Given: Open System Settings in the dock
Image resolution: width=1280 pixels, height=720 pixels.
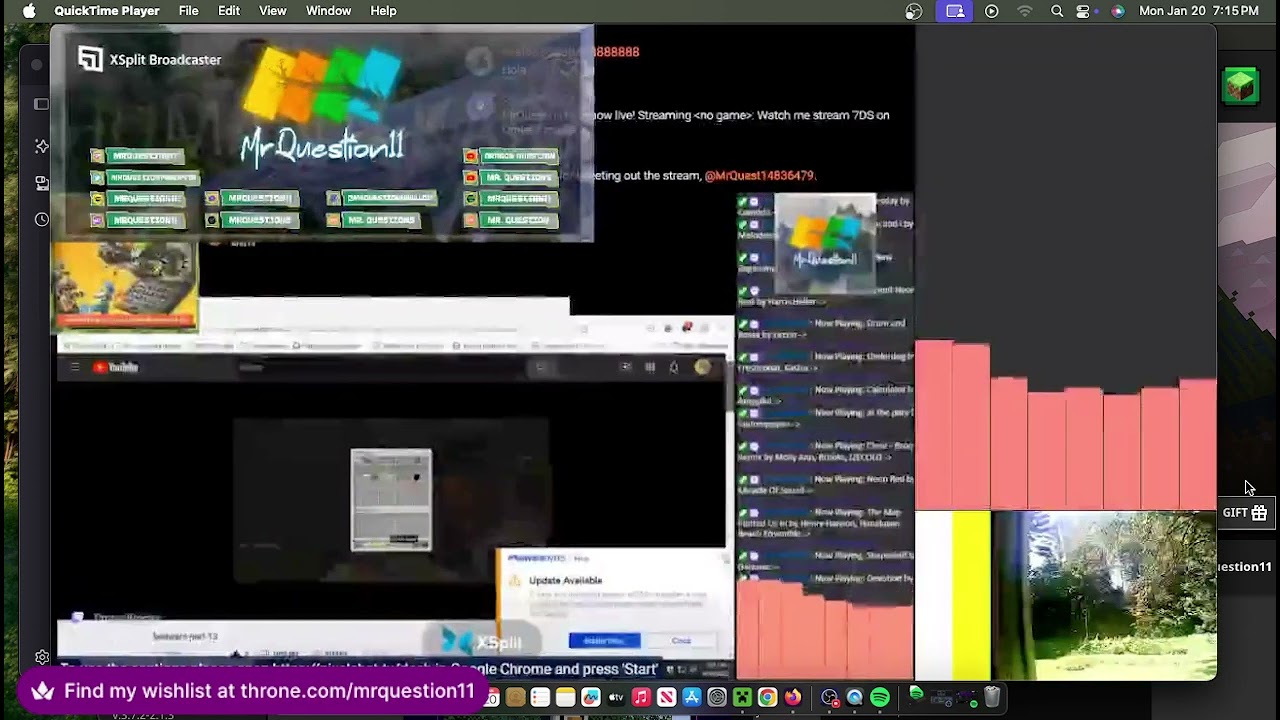Looking at the screenshot, I should [717, 697].
